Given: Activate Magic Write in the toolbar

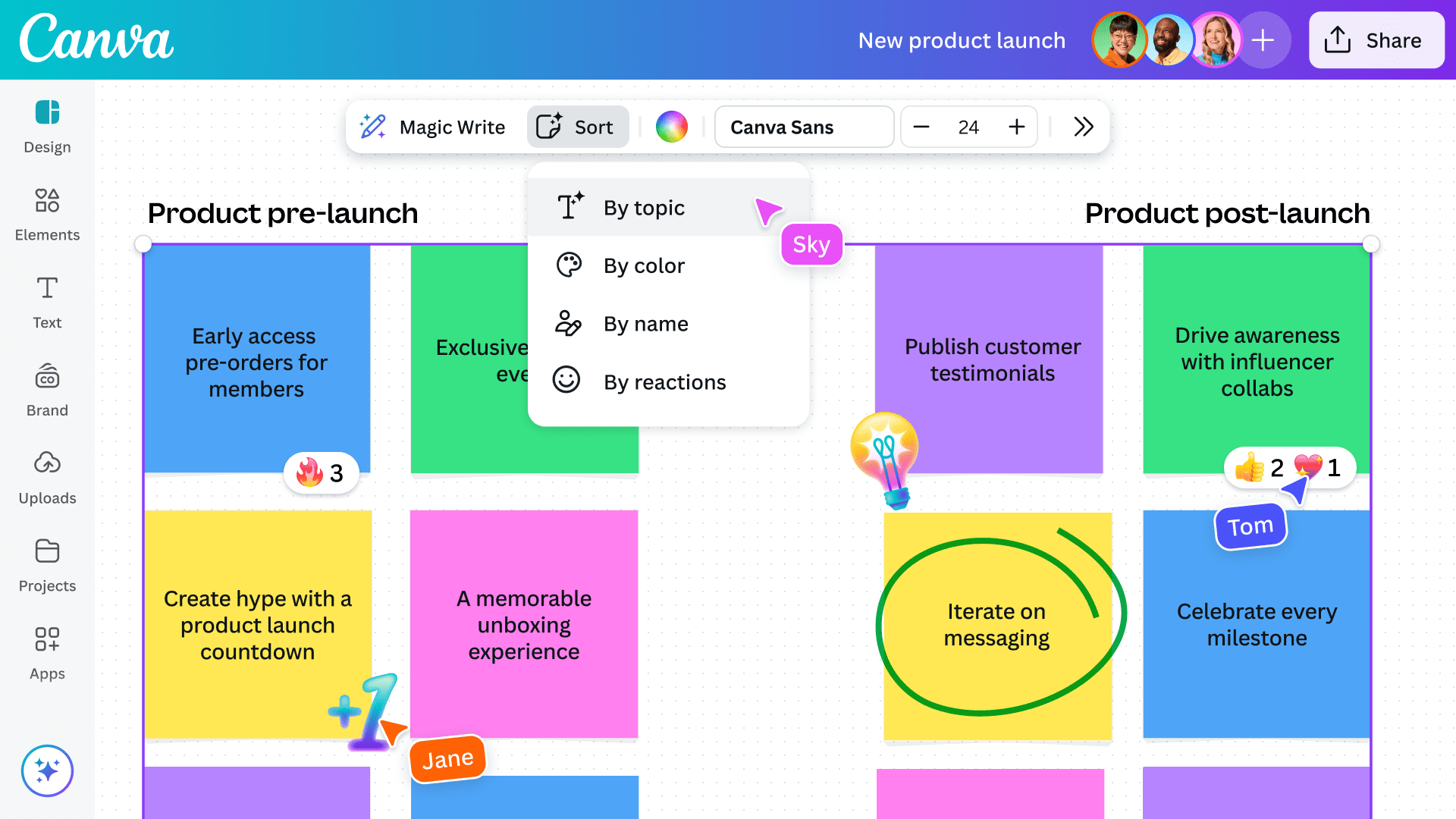Looking at the screenshot, I should pos(432,127).
